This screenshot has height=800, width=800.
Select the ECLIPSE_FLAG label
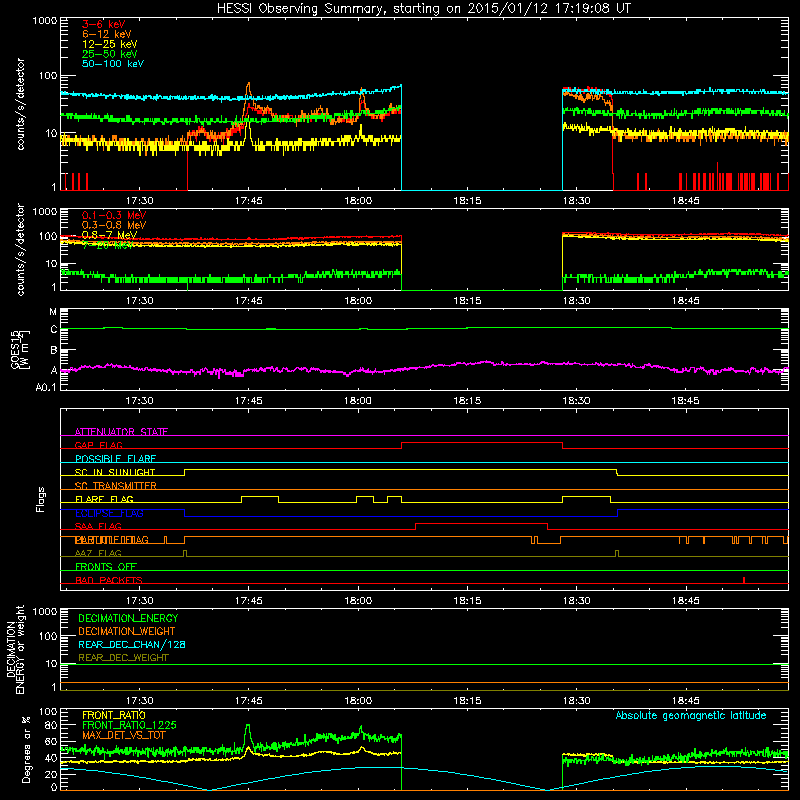coord(109,513)
